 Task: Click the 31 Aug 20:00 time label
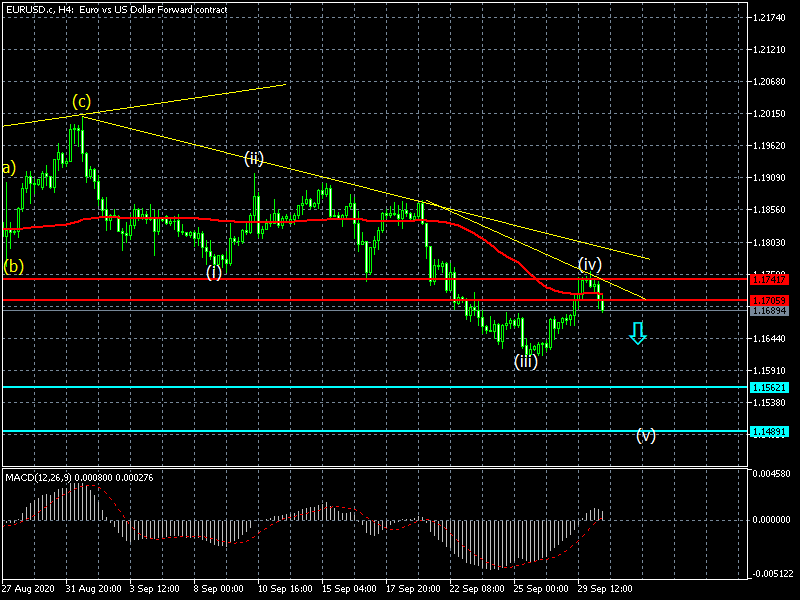93,589
